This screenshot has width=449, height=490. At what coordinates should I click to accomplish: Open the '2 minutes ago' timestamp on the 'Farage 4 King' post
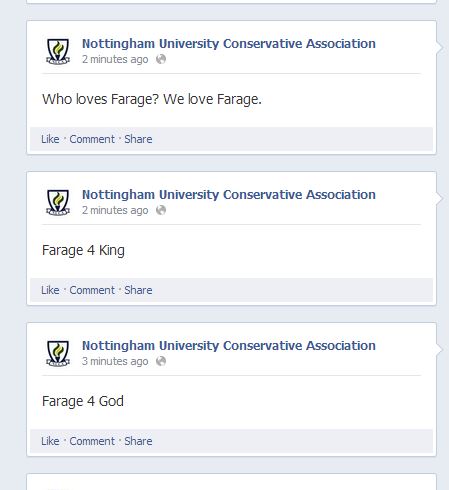click(x=115, y=210)
